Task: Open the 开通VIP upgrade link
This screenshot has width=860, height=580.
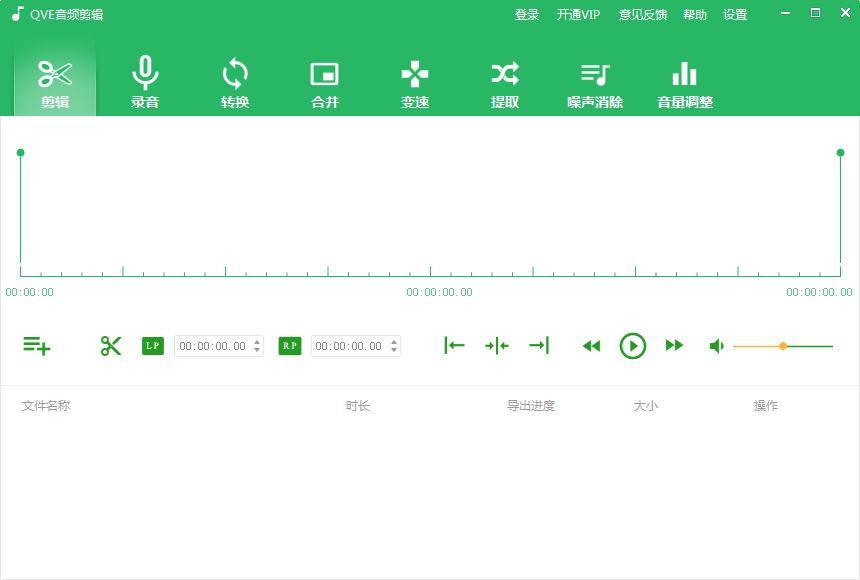Action: [x=578, y=14]
